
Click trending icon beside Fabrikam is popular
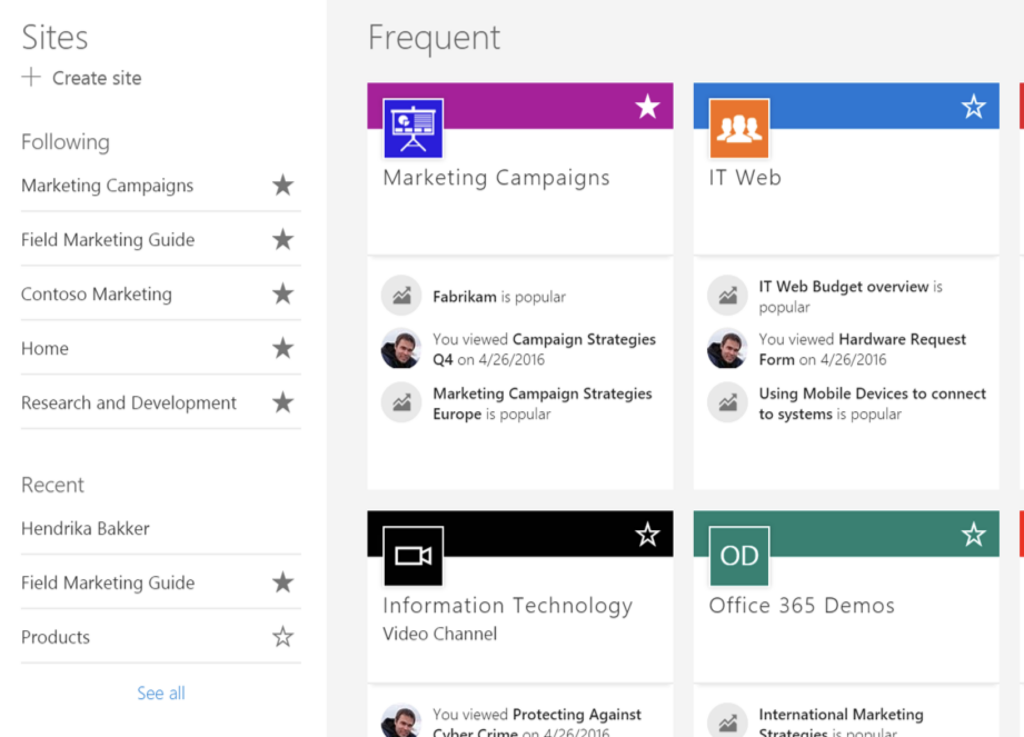click(401, 295)
